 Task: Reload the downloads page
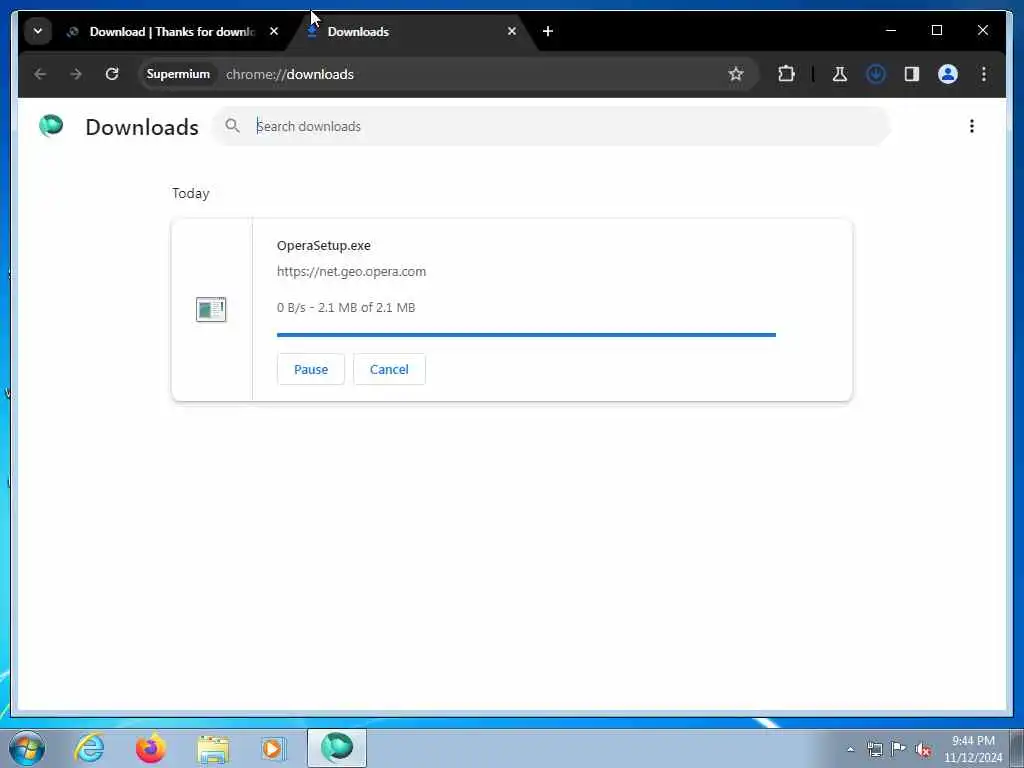(x=112, y=74)
